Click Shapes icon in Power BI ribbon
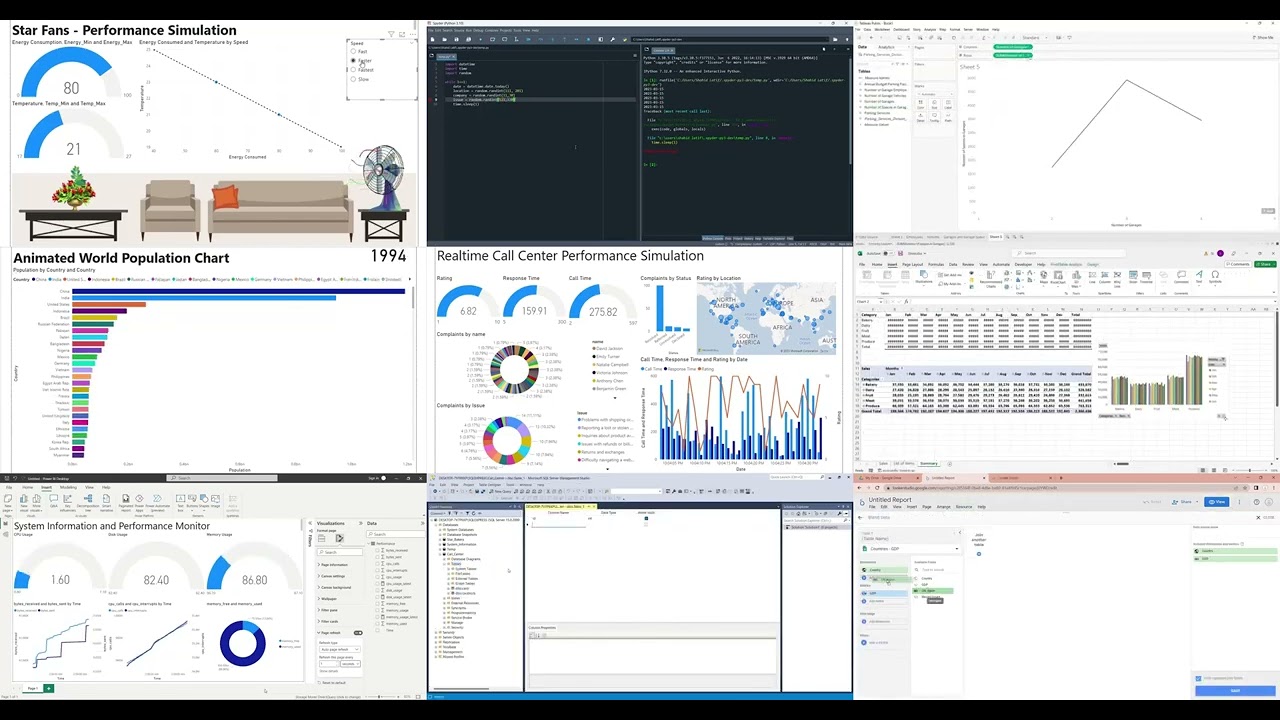 pos(204,500)
